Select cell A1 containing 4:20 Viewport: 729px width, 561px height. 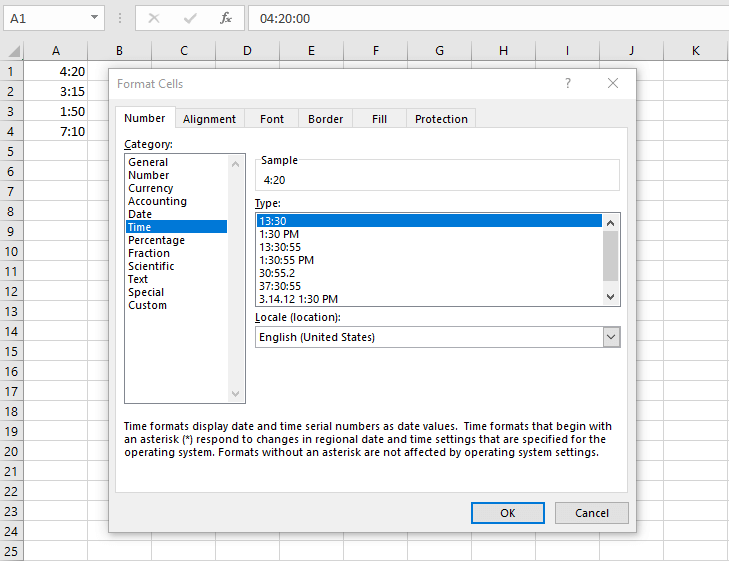pyautogui.click(x=55, y=72)
